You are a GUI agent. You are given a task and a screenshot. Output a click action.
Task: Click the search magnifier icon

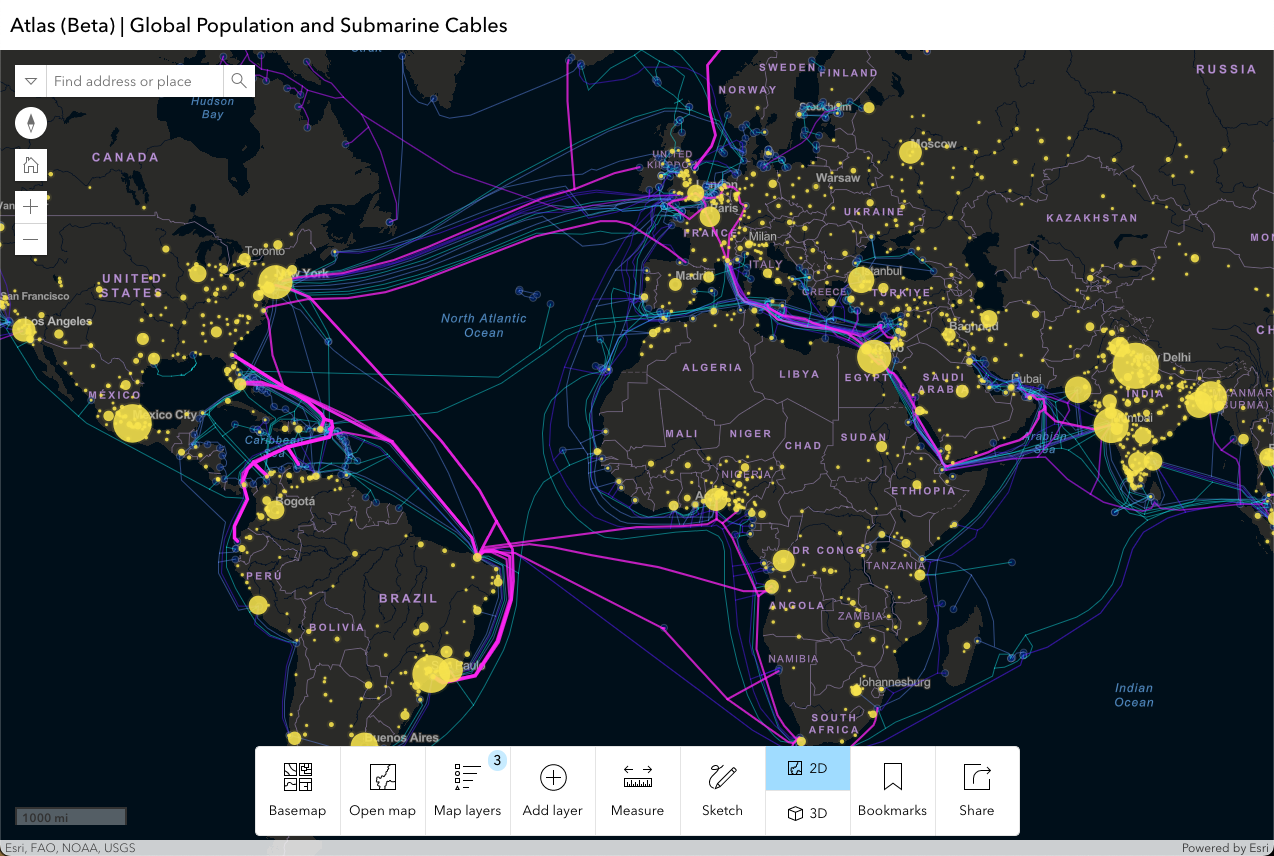coord(239,80)
